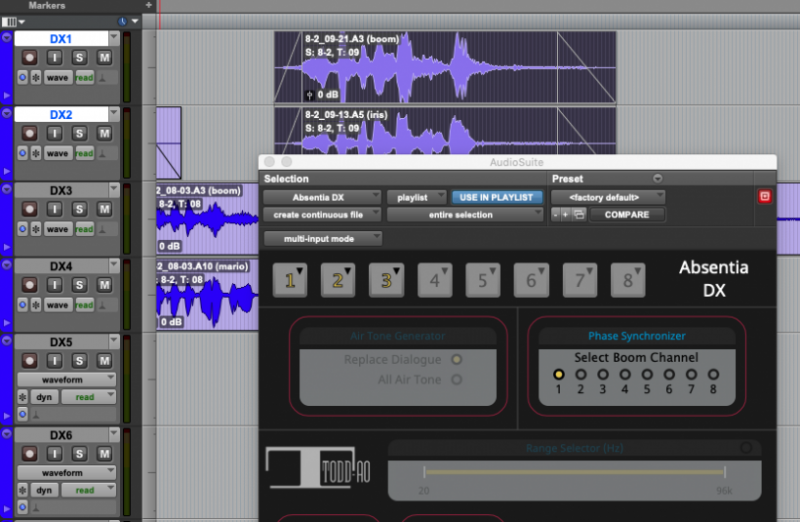800x522 pixels.
Task: Mute the DX6 track
Action: coord(104,454)
